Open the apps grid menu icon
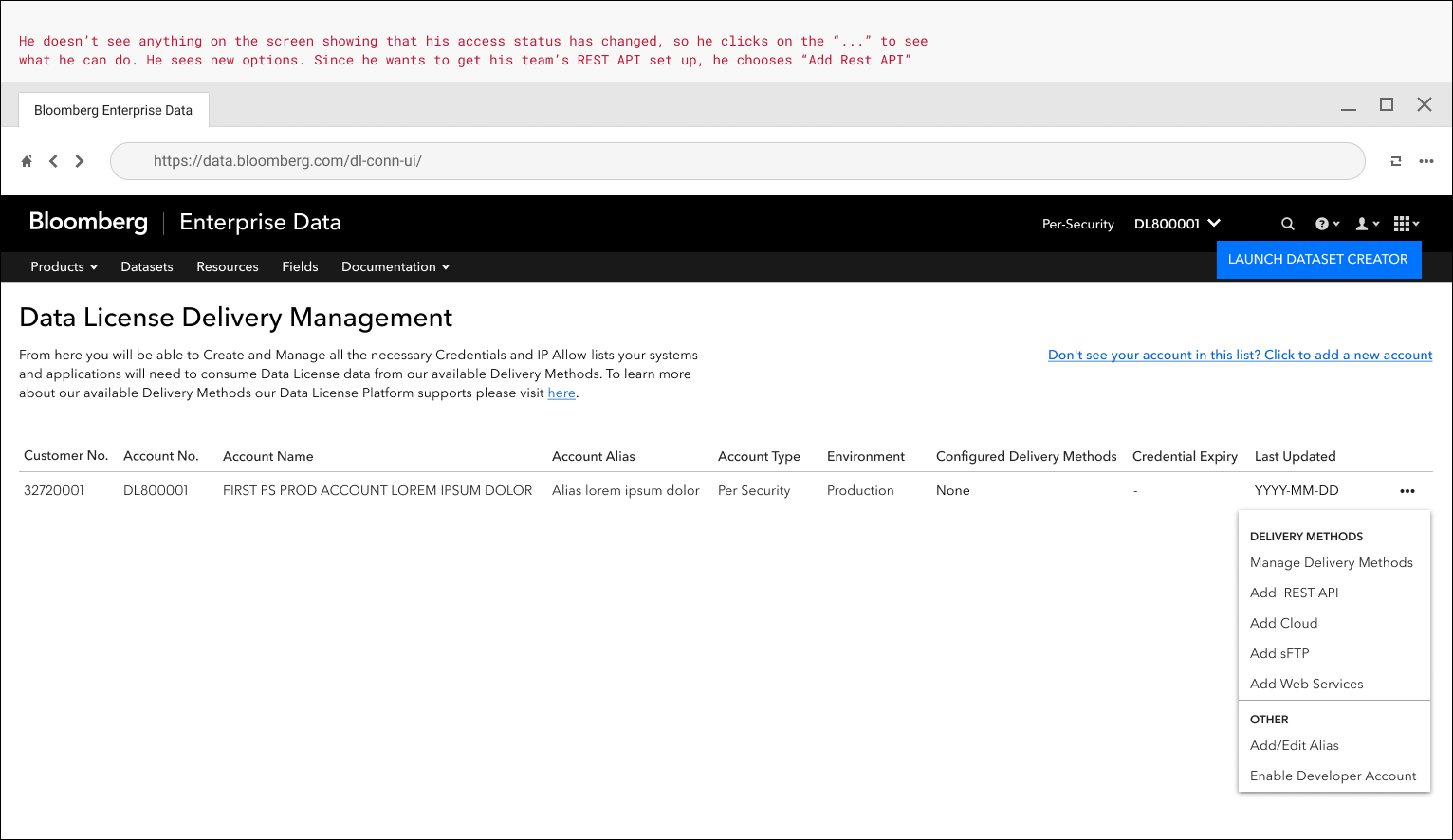Screen dimensions: 1453x840 point(1407,224)
